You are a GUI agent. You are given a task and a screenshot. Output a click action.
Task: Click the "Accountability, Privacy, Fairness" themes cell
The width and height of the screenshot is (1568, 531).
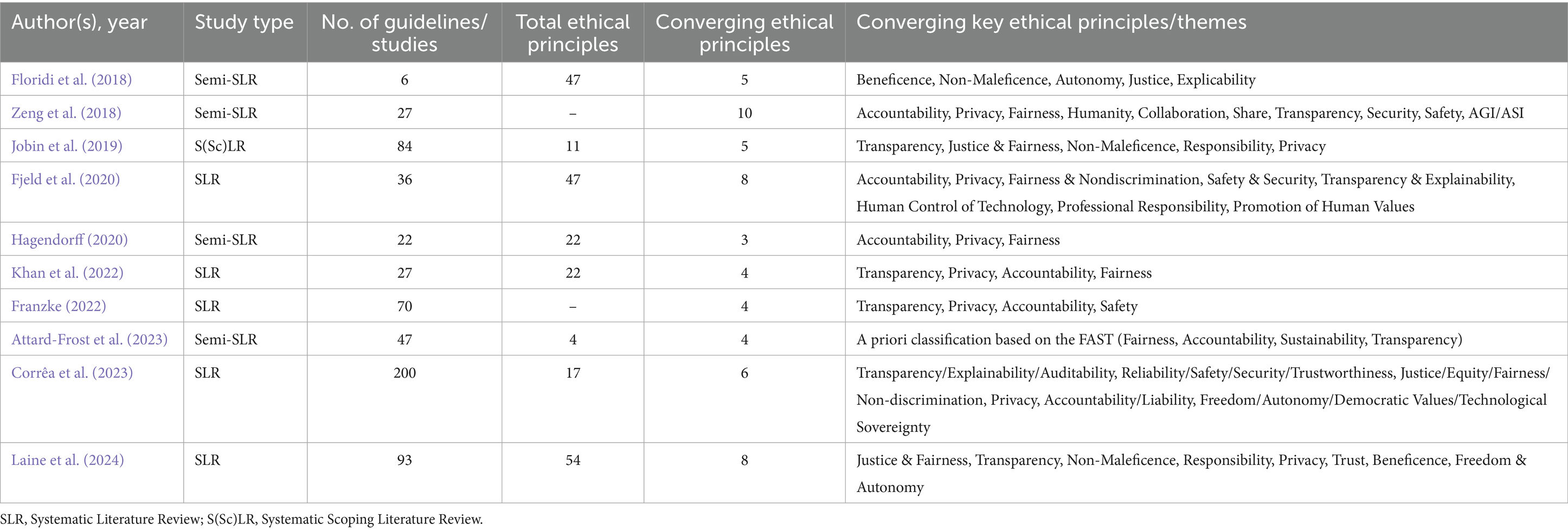click(957, 239)
